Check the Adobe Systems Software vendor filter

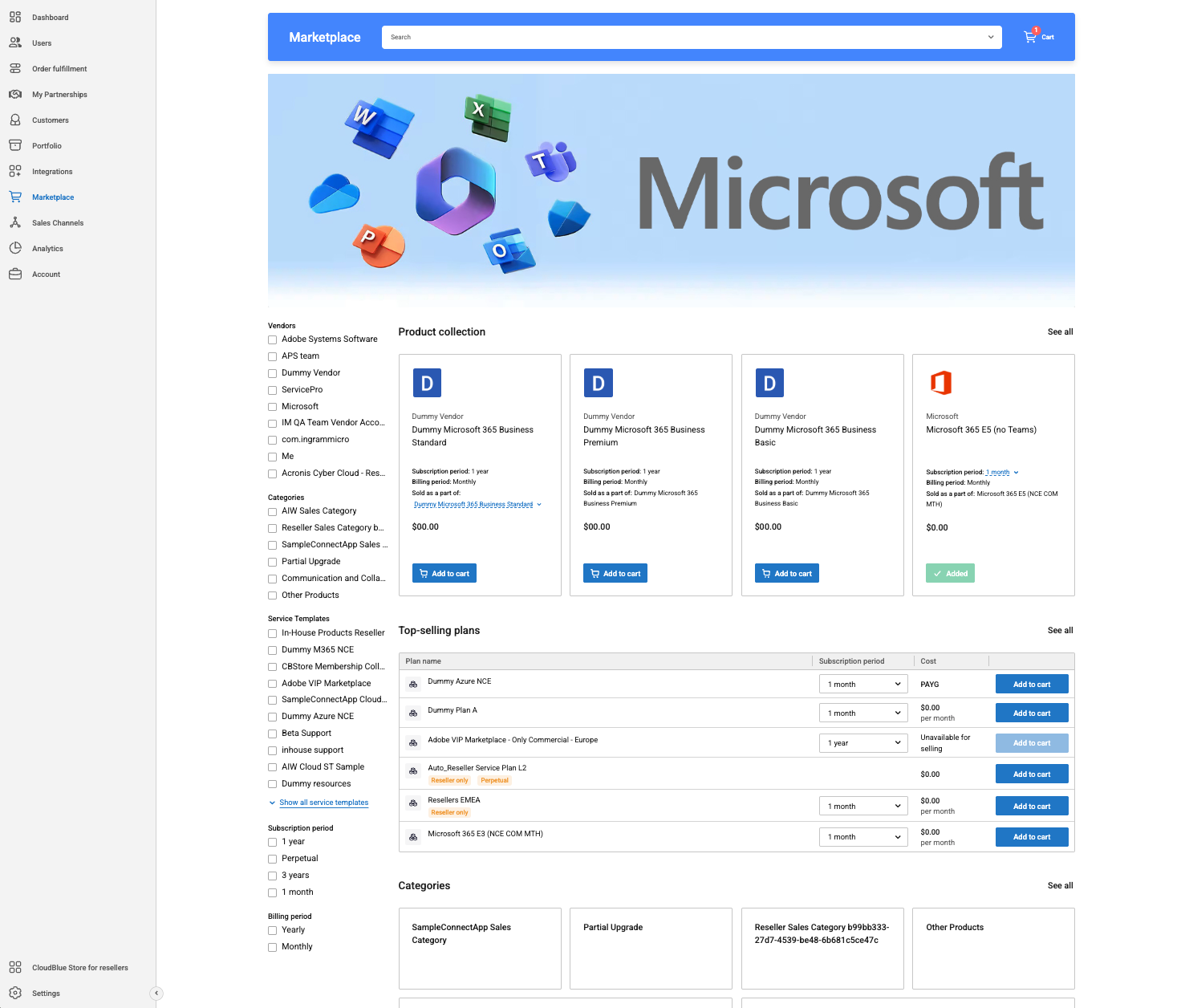(x=272, y=339)
